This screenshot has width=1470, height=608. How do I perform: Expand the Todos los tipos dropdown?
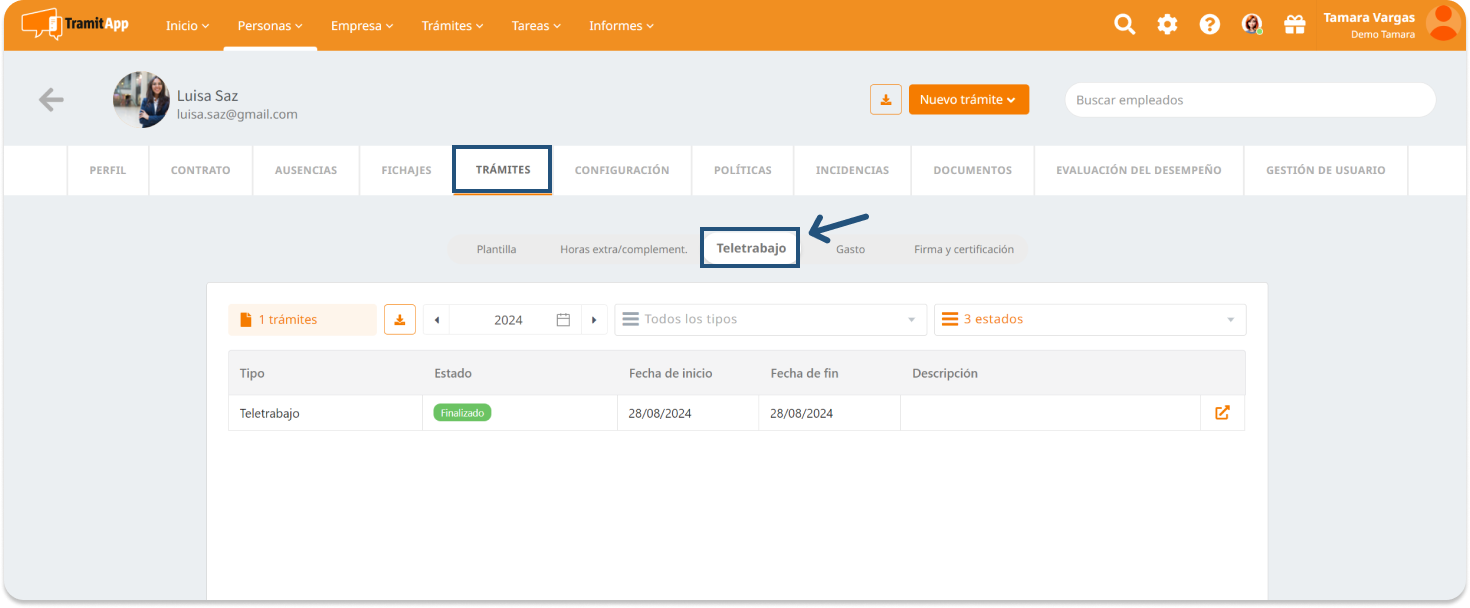(x=769, y=320)
